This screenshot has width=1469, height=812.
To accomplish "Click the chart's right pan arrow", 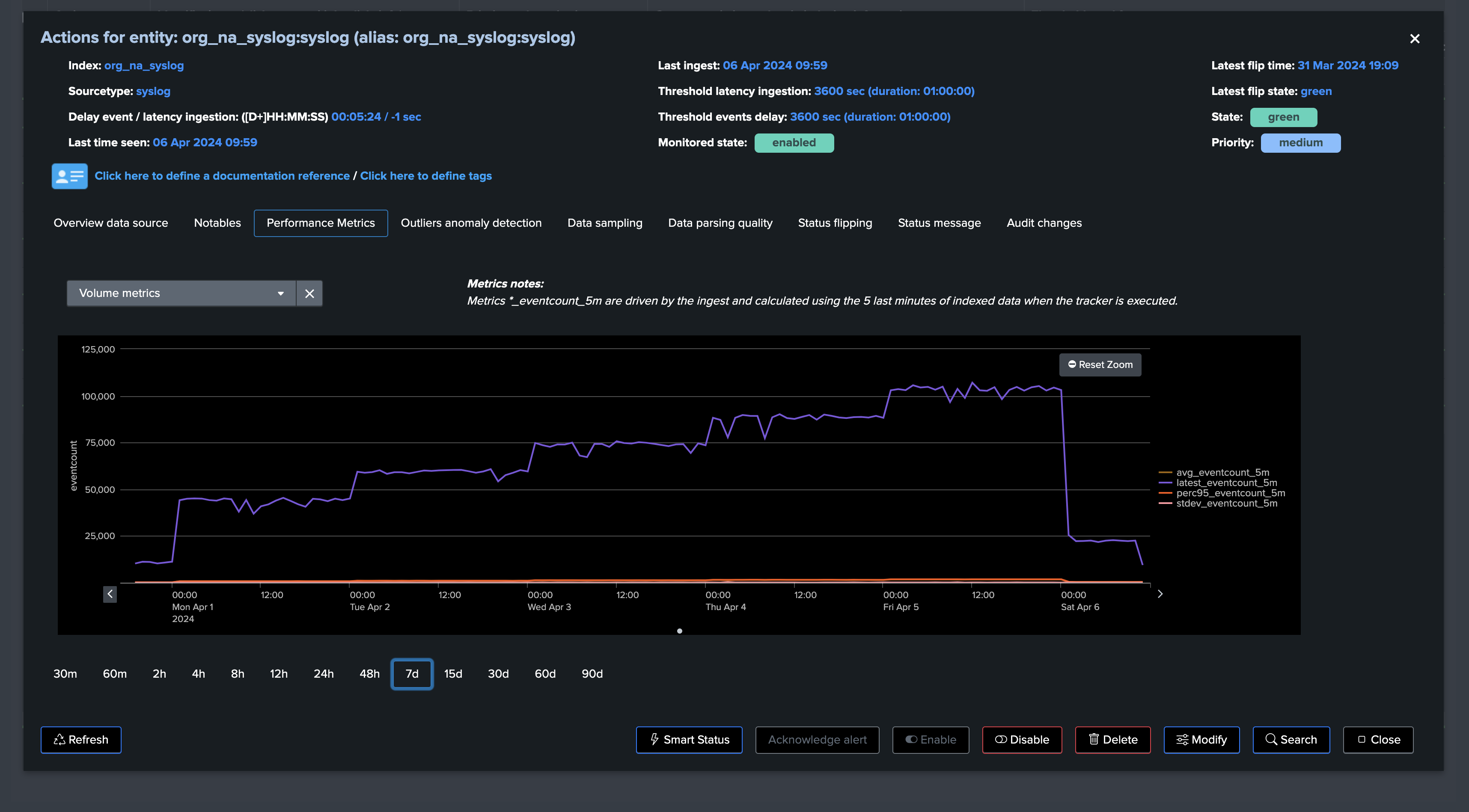I will 1160,594.
